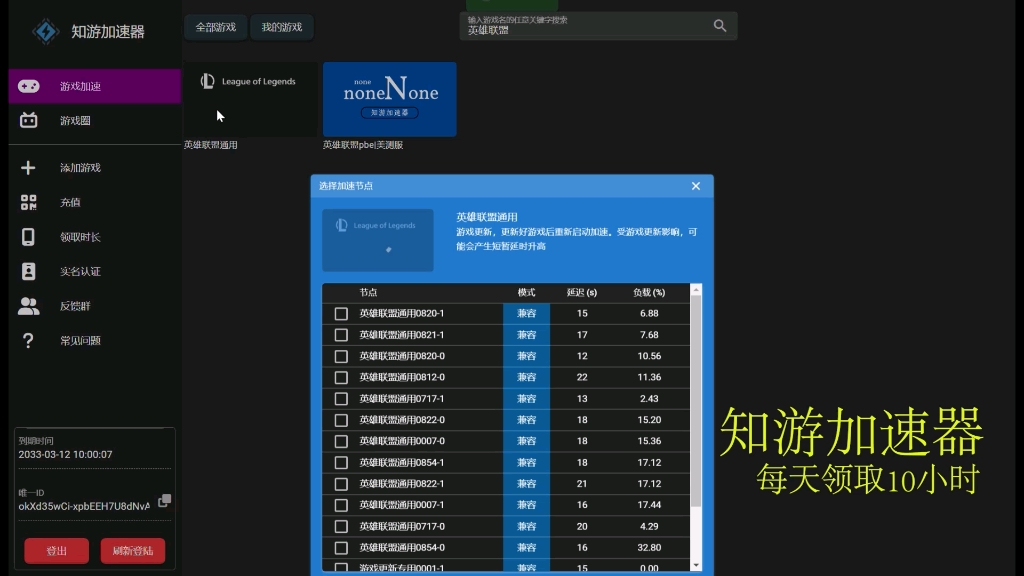Click the 6.88 load value cell
Viewport: 1024px width, 576px height.
point(649,313)
